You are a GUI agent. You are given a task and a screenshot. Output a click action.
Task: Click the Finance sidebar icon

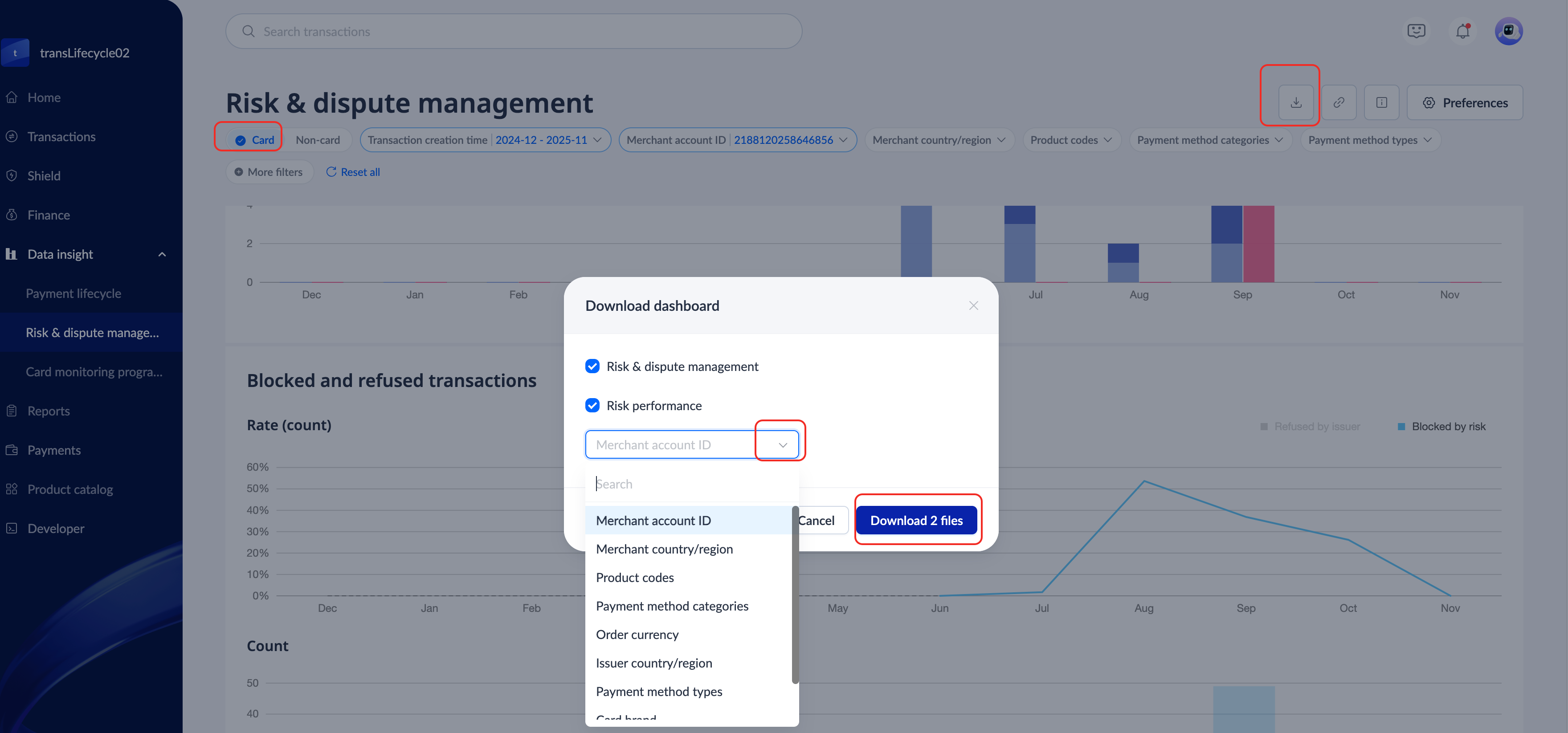tap(12, 215)
